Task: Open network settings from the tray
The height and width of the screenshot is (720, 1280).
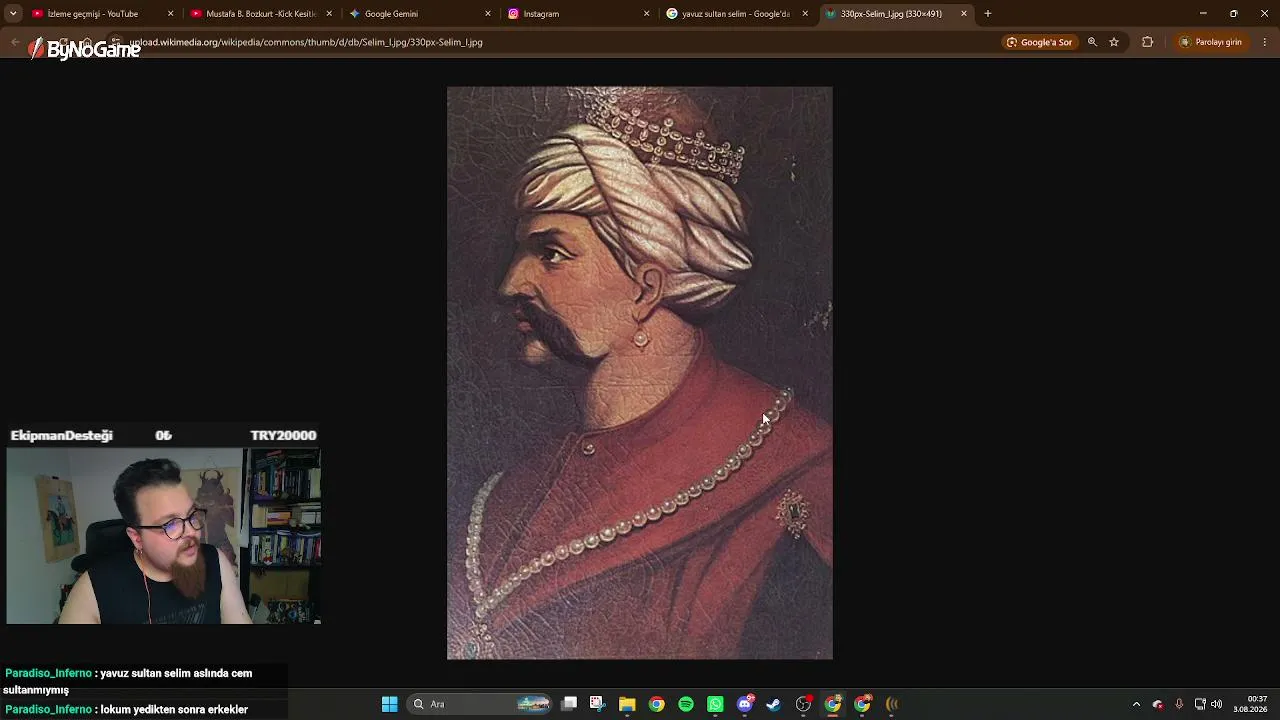Action: [x=1200, y=704]
